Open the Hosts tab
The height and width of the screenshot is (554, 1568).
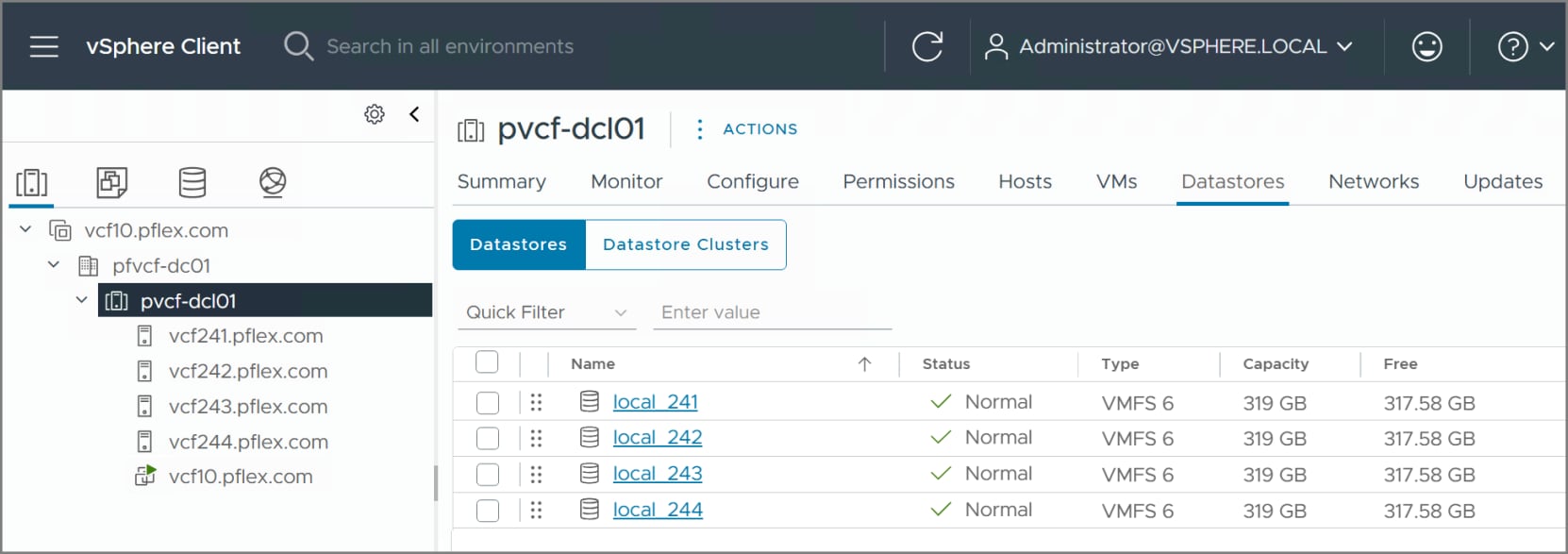(1026, 181)
